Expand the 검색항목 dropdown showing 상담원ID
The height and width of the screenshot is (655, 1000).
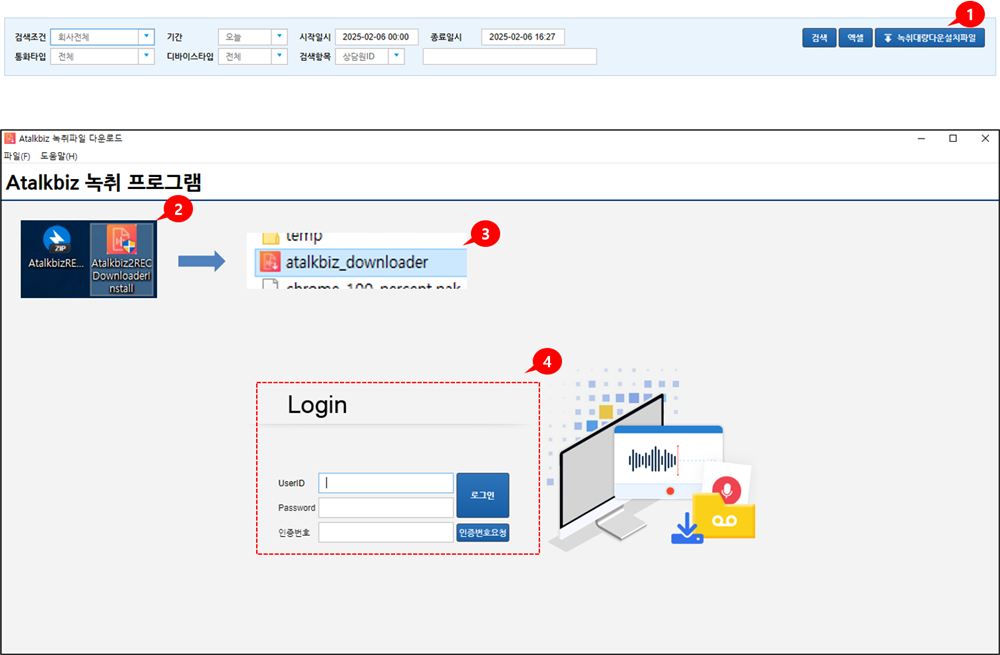coord(395,56)
